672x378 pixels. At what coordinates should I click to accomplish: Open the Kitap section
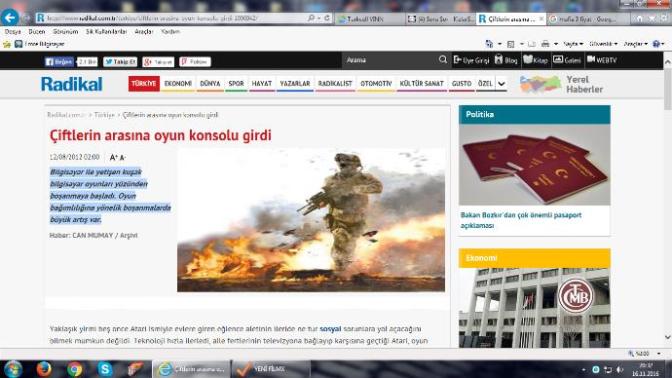[x=536, y=60]
